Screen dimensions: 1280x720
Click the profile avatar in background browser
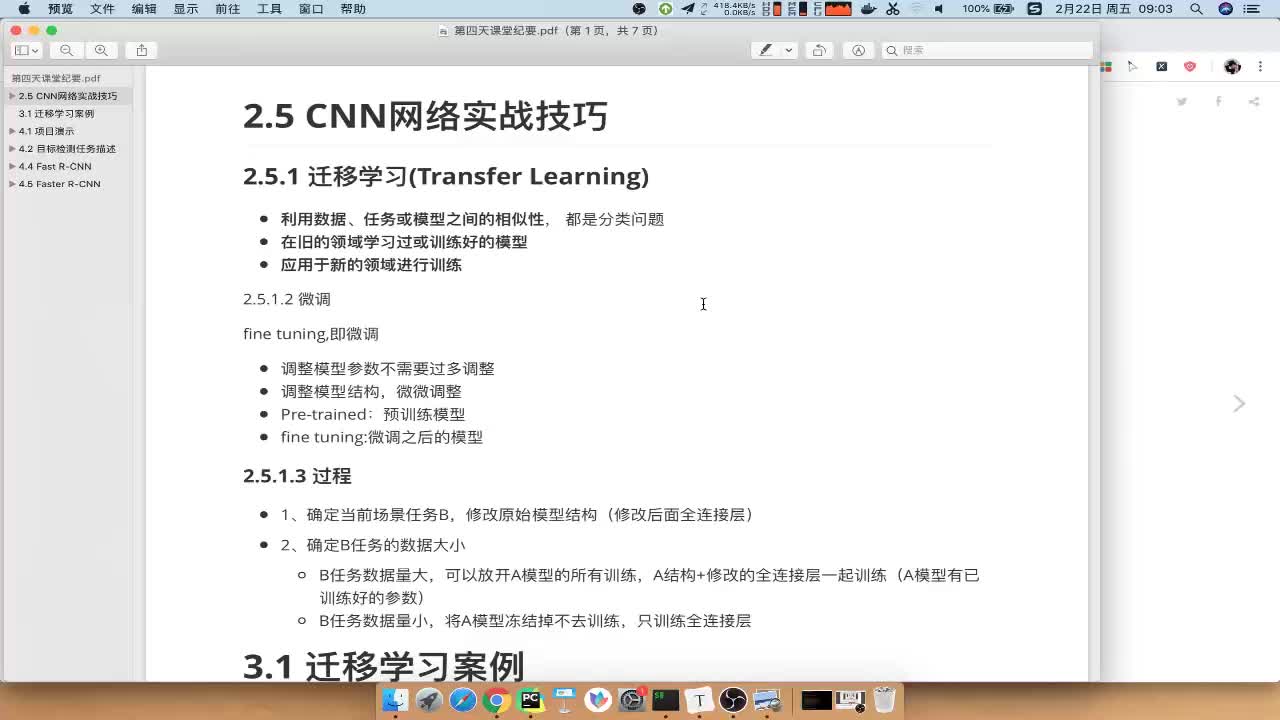pyautogui.click(x=1232, y=66)
